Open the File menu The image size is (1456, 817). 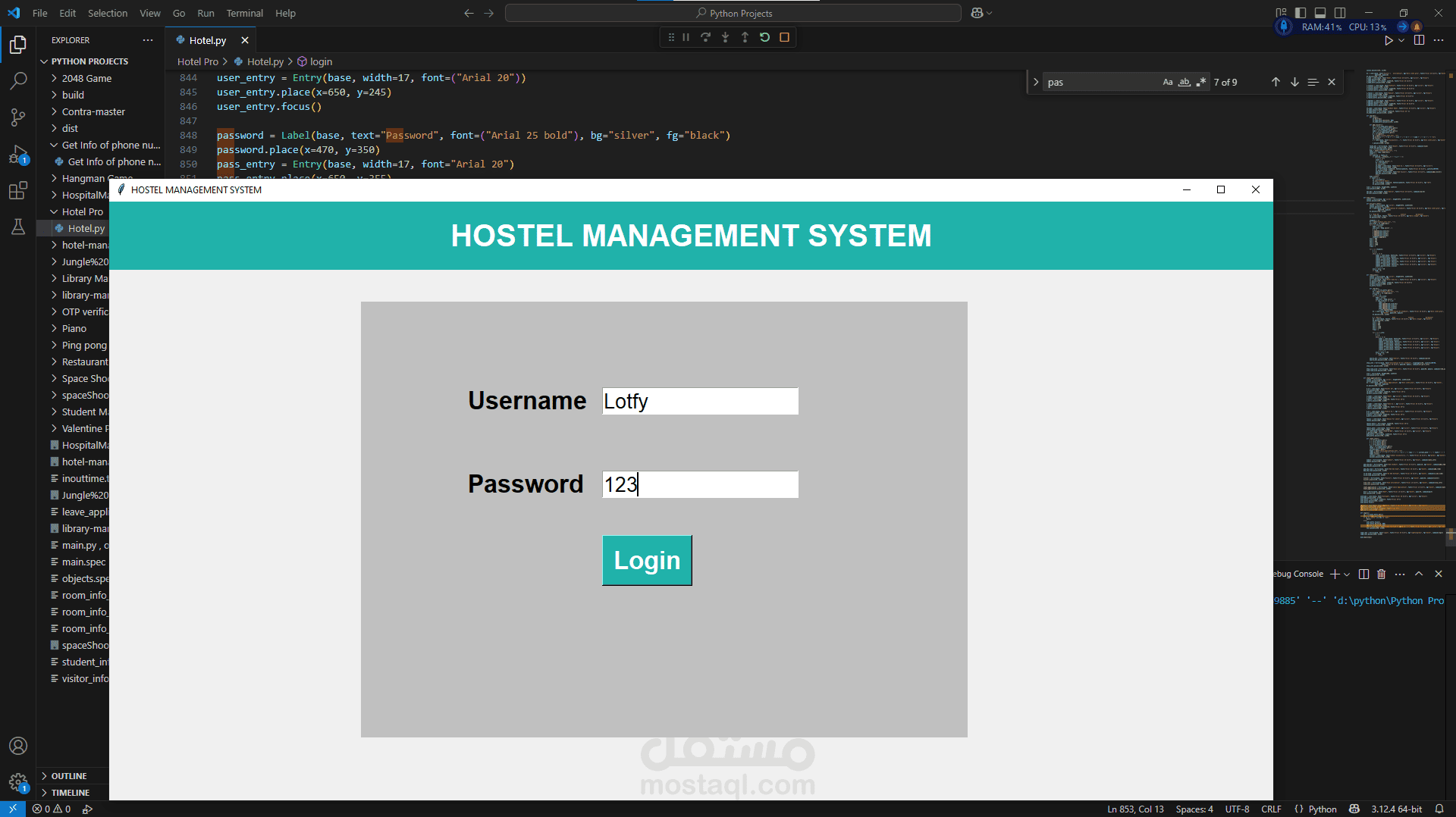(x=40, y=13)
